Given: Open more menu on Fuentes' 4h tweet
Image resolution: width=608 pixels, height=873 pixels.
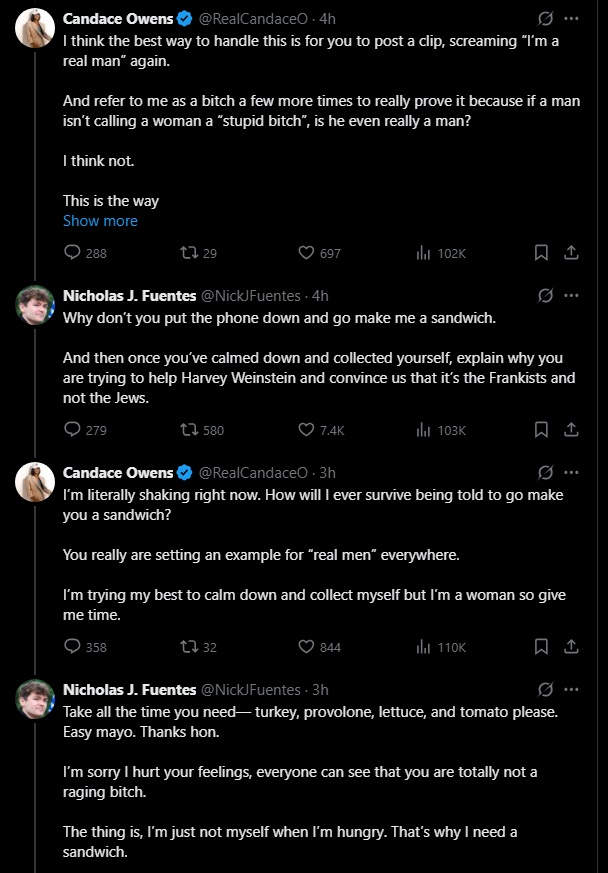Looking at the screenshot, I should [x=571, y=296].
